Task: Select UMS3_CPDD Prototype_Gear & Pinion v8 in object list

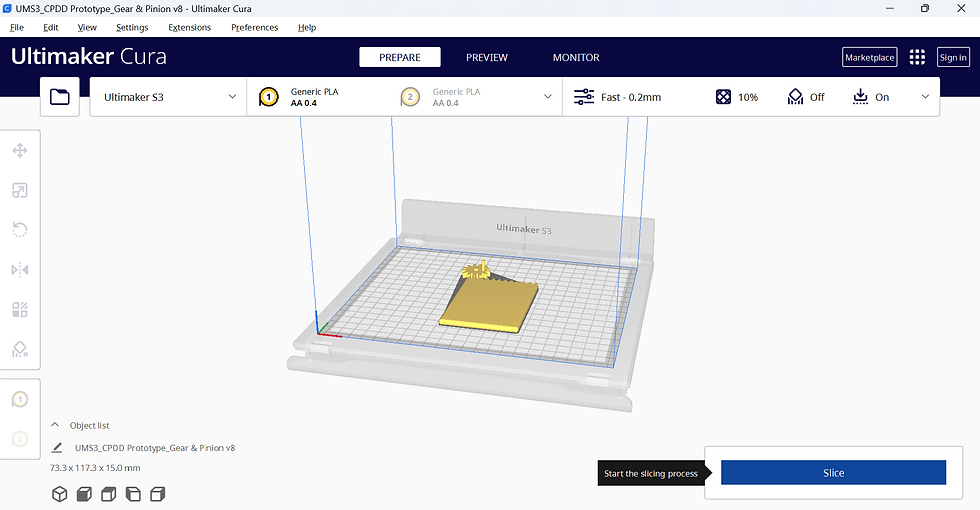Action: pos(155,448)
